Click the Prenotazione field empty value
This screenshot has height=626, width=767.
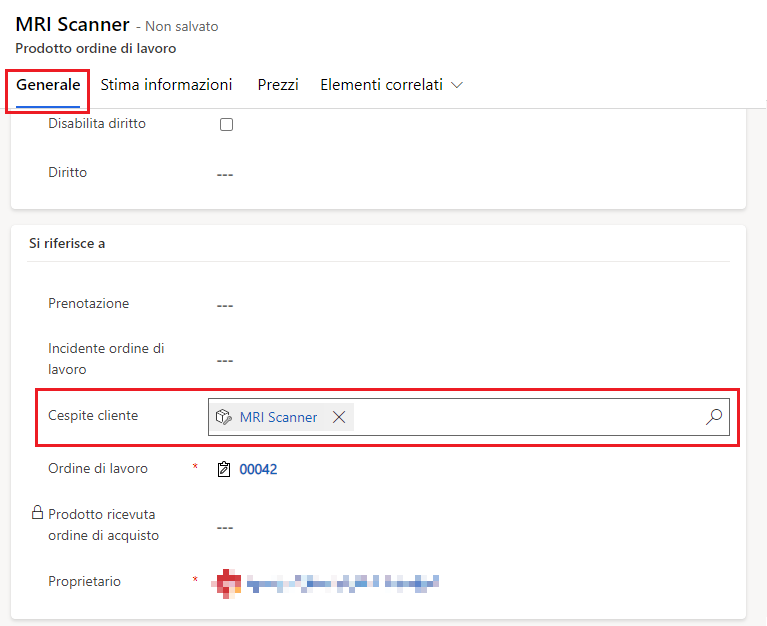(225, 306)
